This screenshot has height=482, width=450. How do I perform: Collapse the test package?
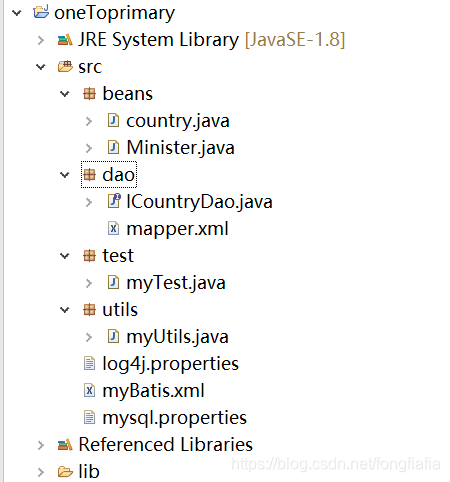pyautogui.click(x=65, y=256)
